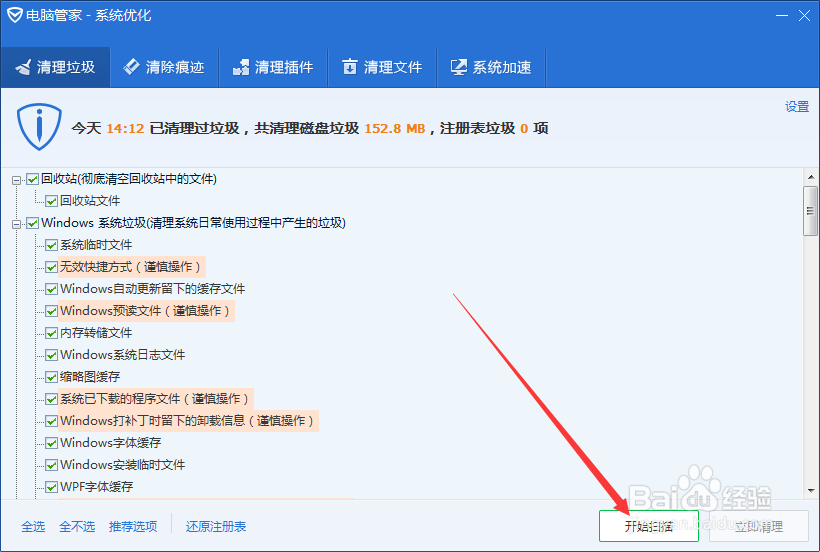Switch to the 系统加速 tab

point(491,67)
